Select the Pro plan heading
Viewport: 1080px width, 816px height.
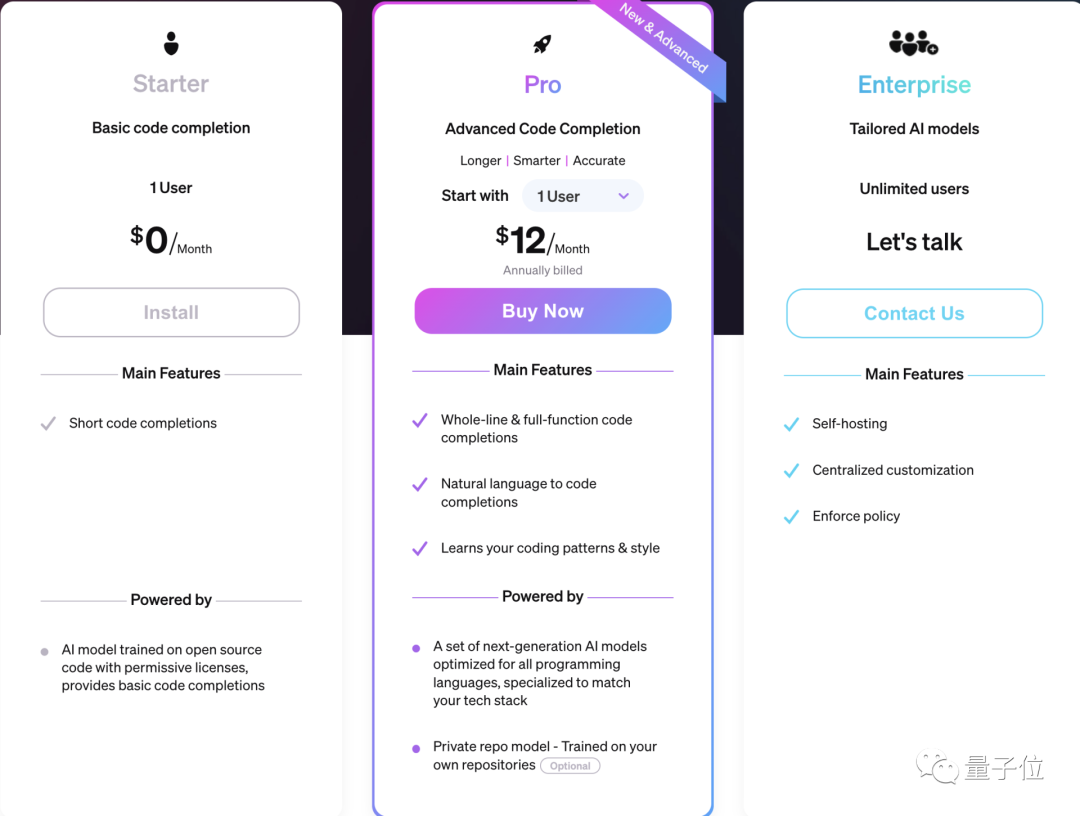[x=542, y=85]
